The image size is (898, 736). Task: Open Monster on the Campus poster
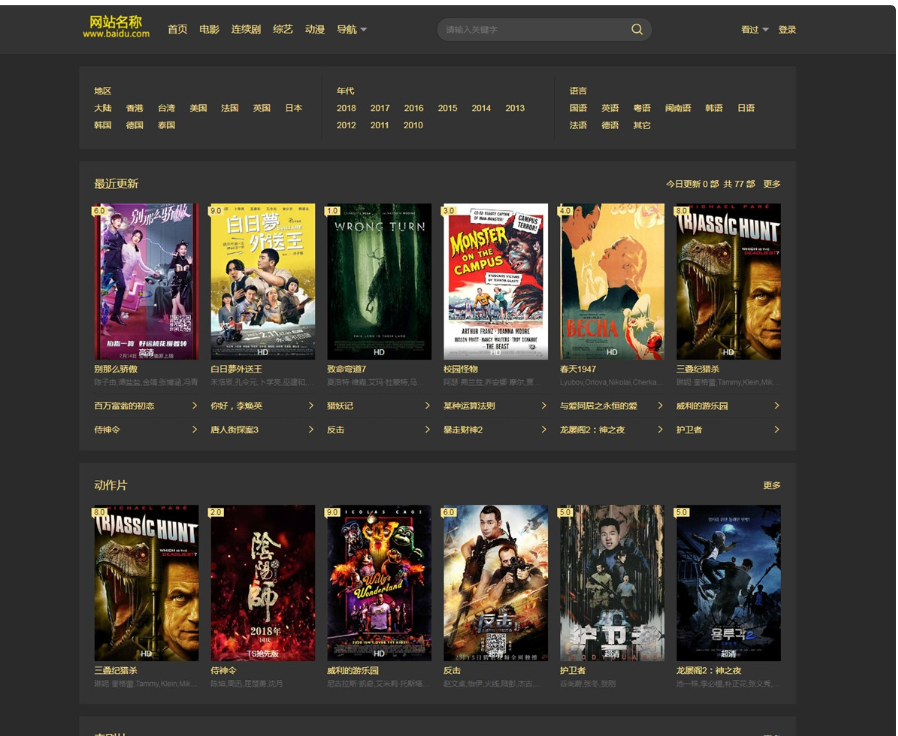tap(495, 281)
